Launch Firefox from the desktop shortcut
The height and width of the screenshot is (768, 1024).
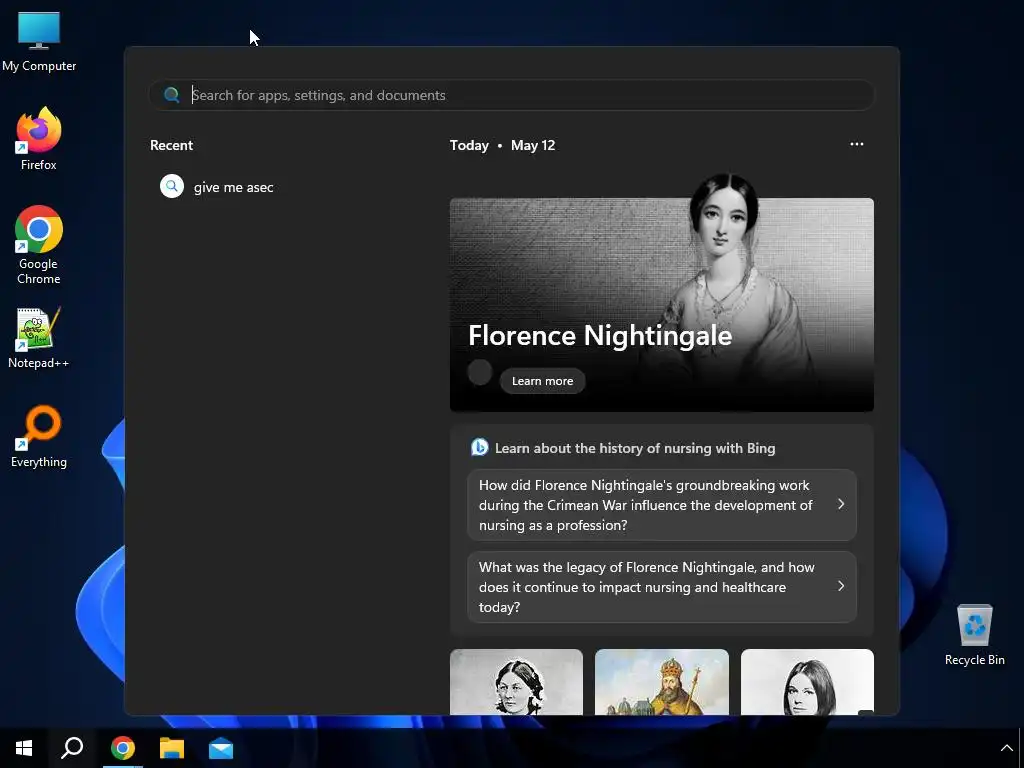[x=39, y=139]
